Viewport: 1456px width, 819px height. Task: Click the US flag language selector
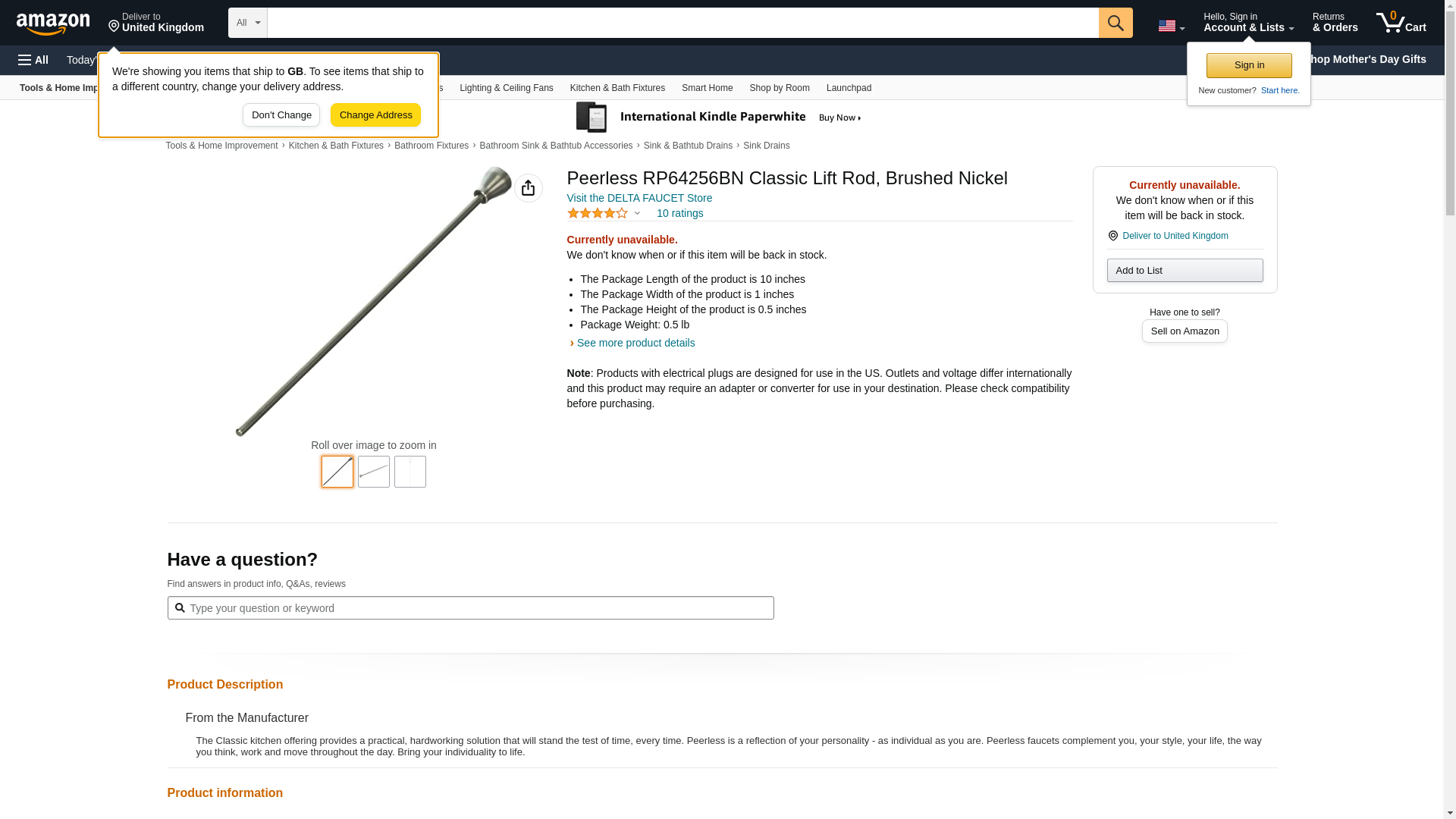(x=1171, y=26)
